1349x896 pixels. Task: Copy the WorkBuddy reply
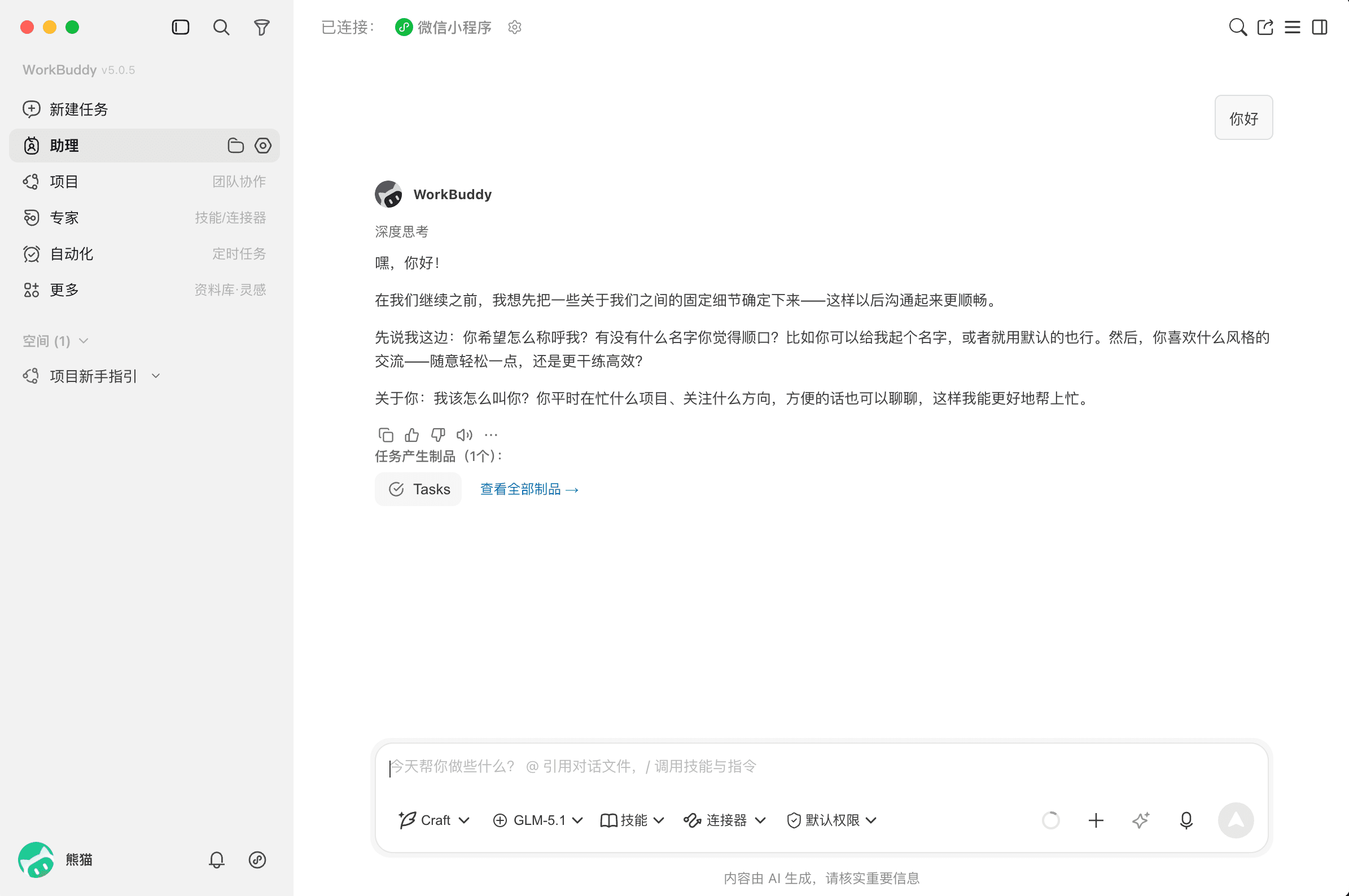[x=386, y=435]
